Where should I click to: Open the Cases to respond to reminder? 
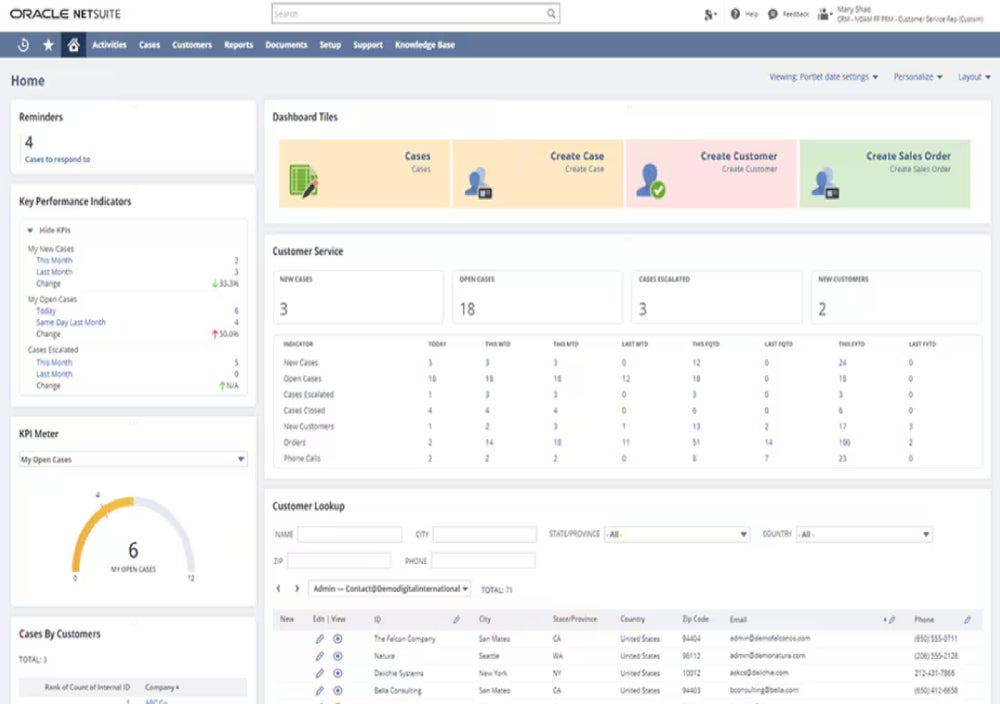pos(57,159)
